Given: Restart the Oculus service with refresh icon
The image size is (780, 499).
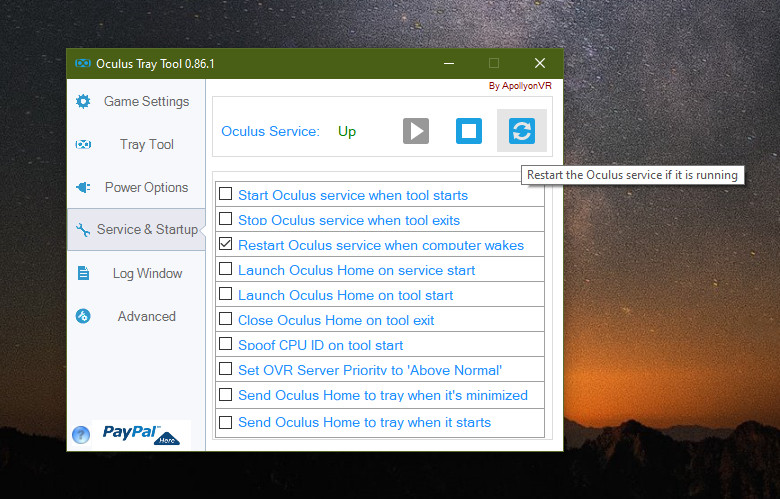Looking at the screenshot, I should click(521, 131).
